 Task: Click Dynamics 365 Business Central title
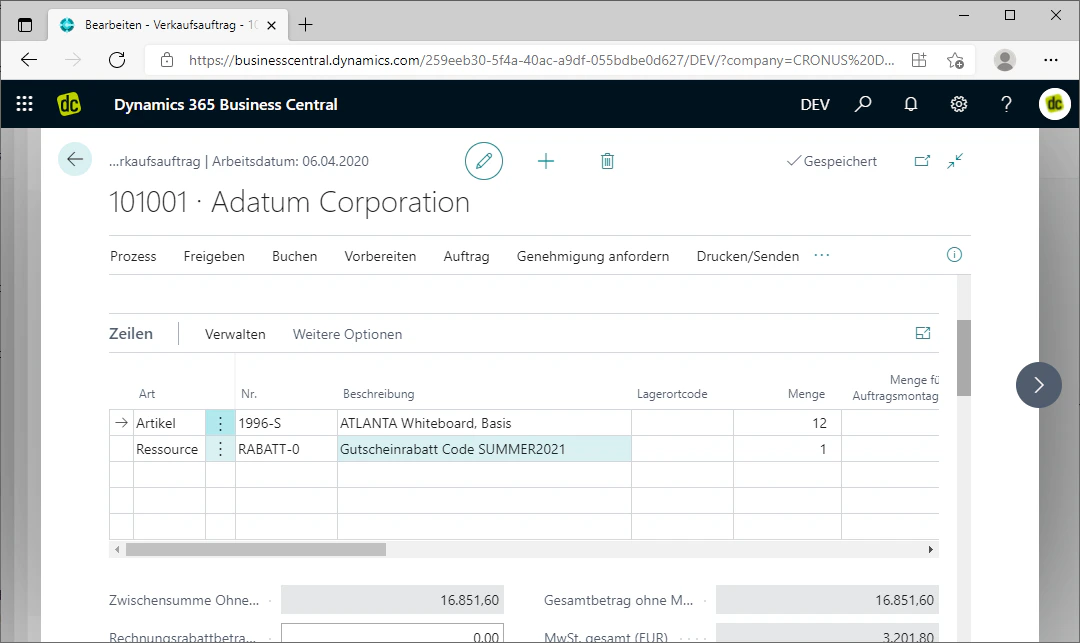pos(225,105)
